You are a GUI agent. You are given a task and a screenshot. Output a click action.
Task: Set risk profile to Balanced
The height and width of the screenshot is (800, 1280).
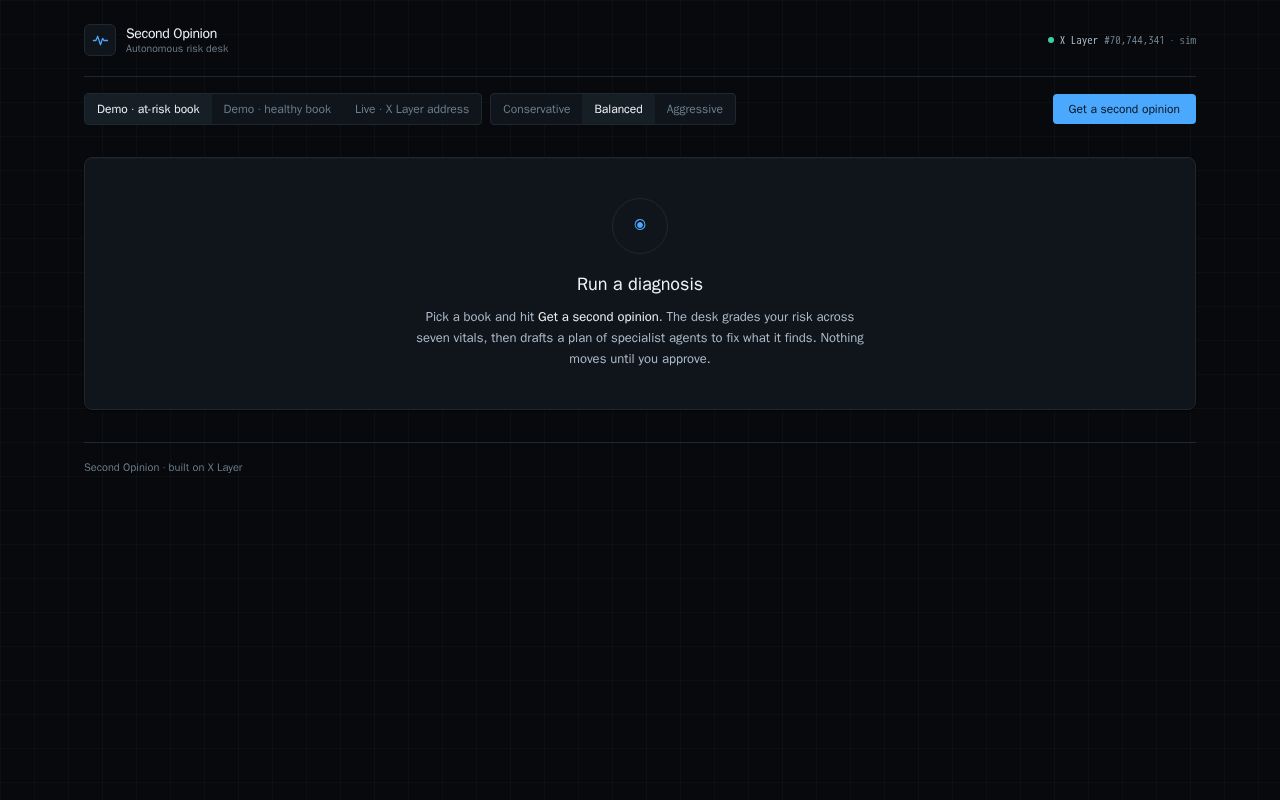618,109
